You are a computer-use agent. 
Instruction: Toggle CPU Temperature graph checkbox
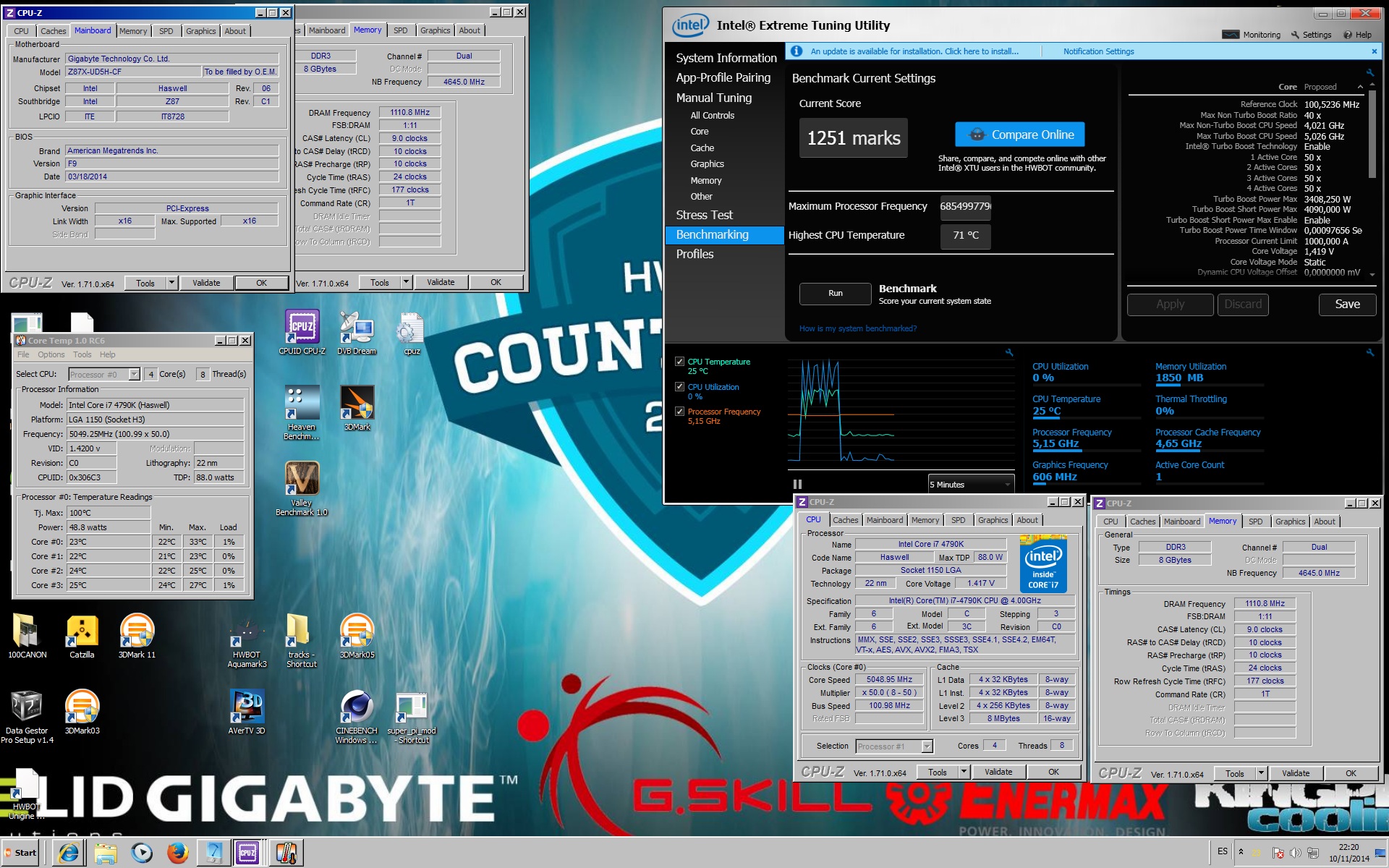coord(679,362)
